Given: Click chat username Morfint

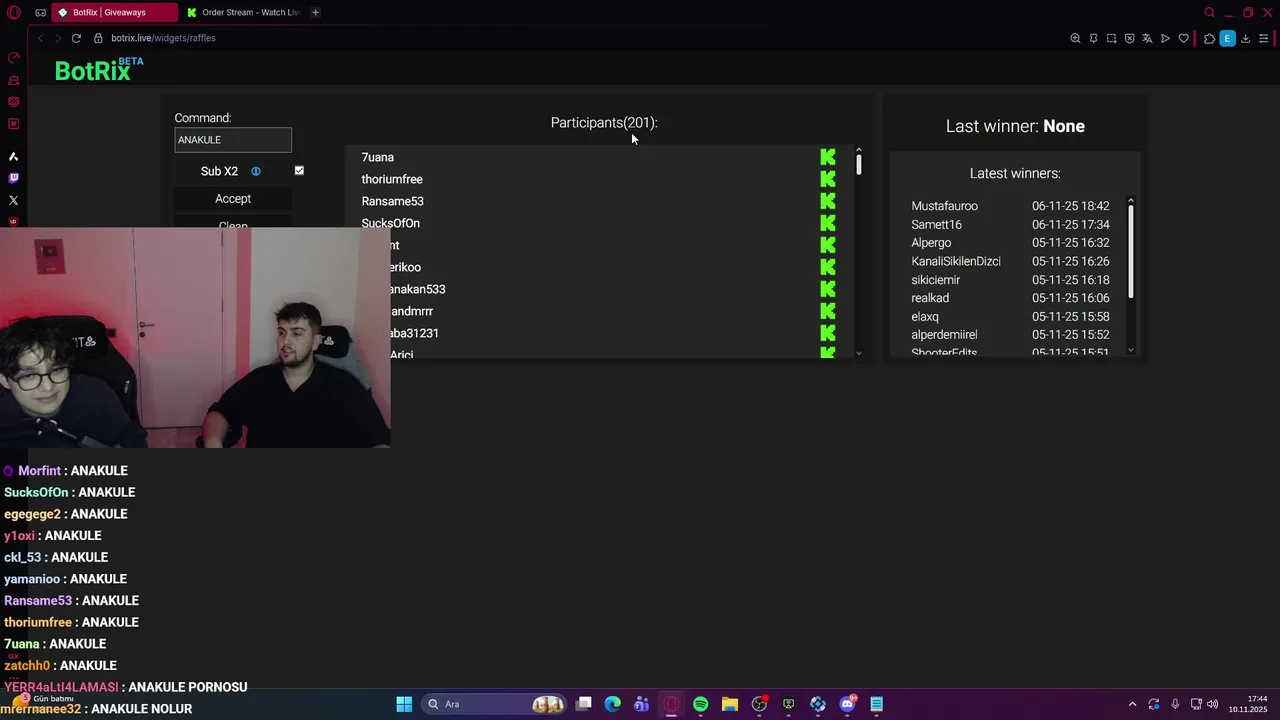Looking at the screenshot, I should pyautogui.click(x=40, y=471).
